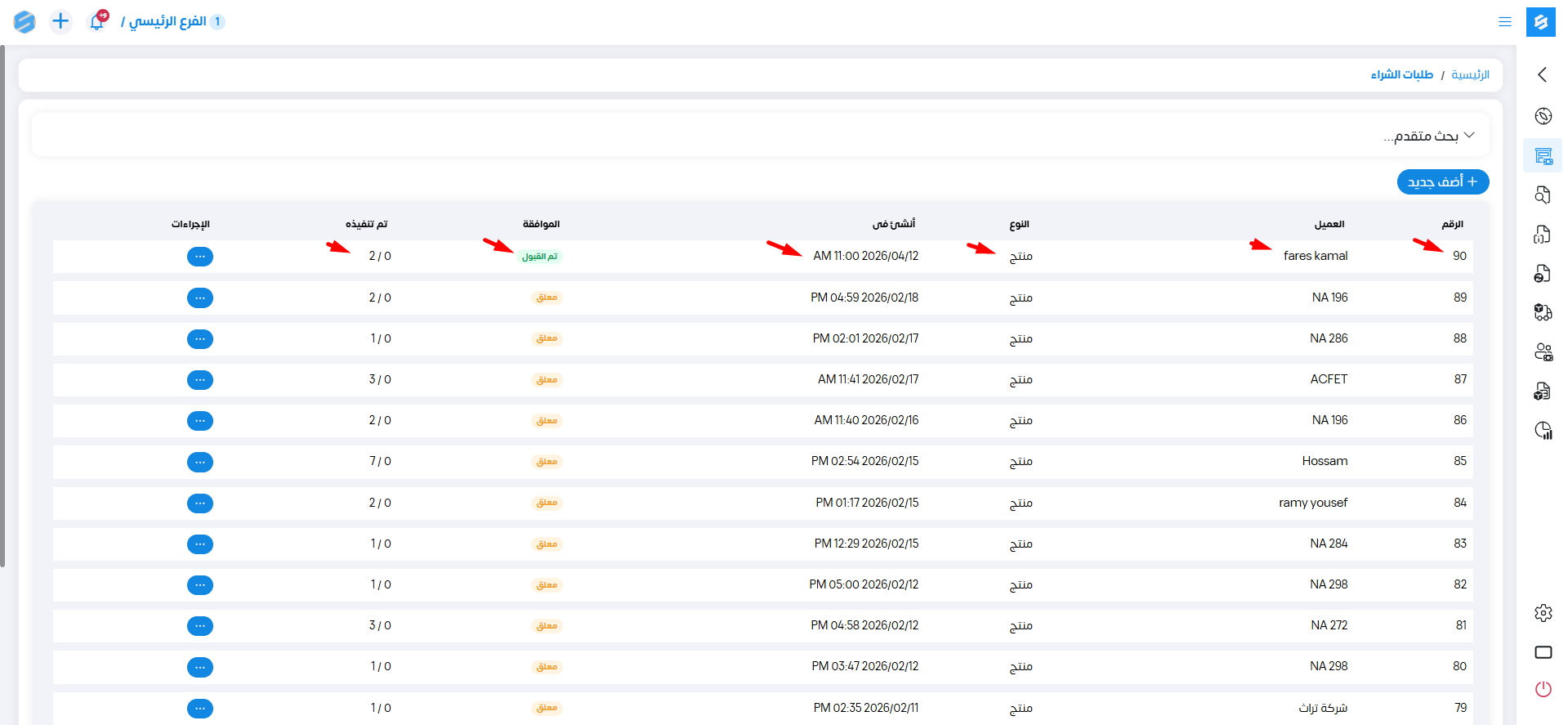Open actions menu for Hossam's request 85
Screen dimensions: 1568x725
coord(200,462)
